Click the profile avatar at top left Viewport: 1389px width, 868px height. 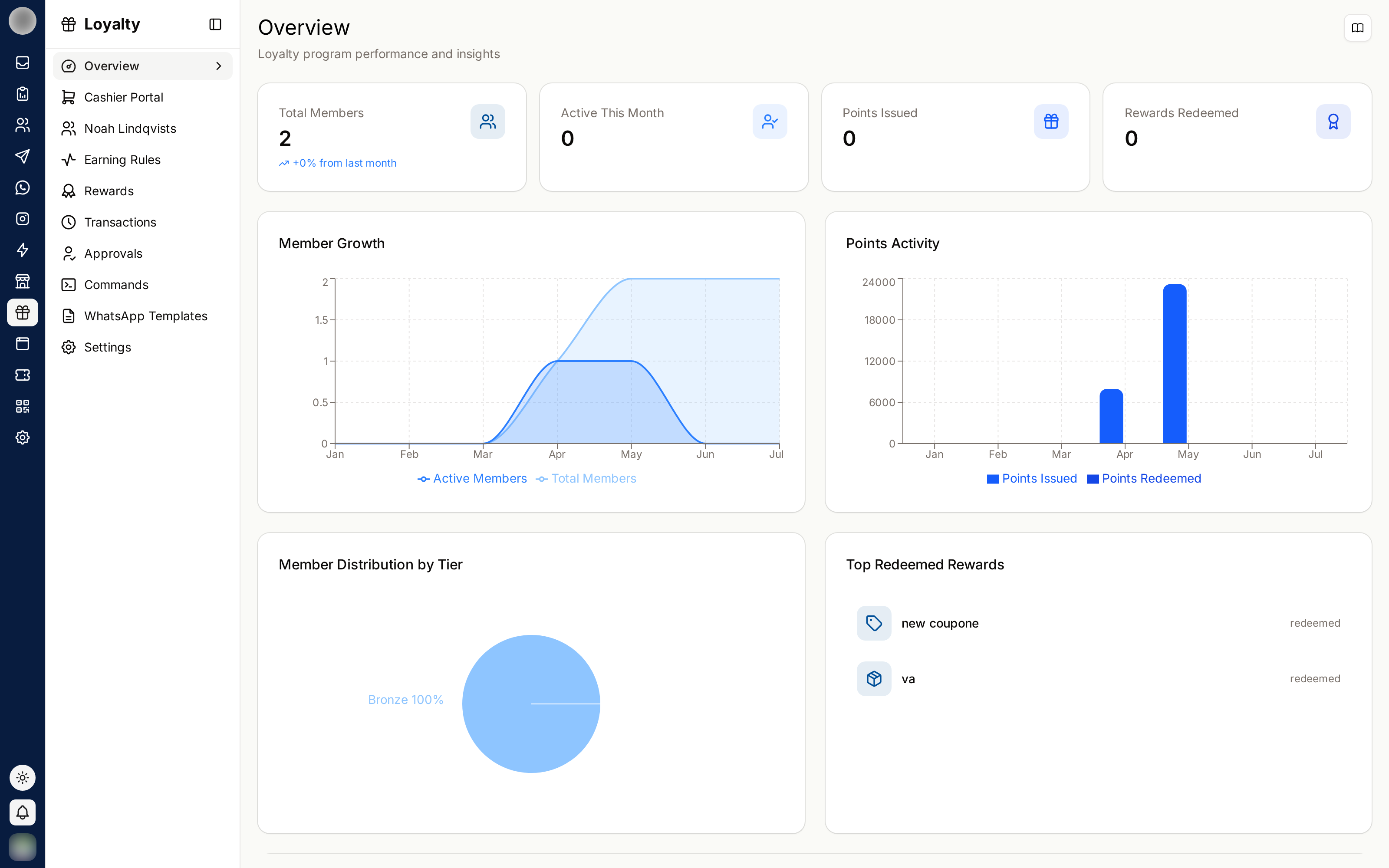[23, 21]
